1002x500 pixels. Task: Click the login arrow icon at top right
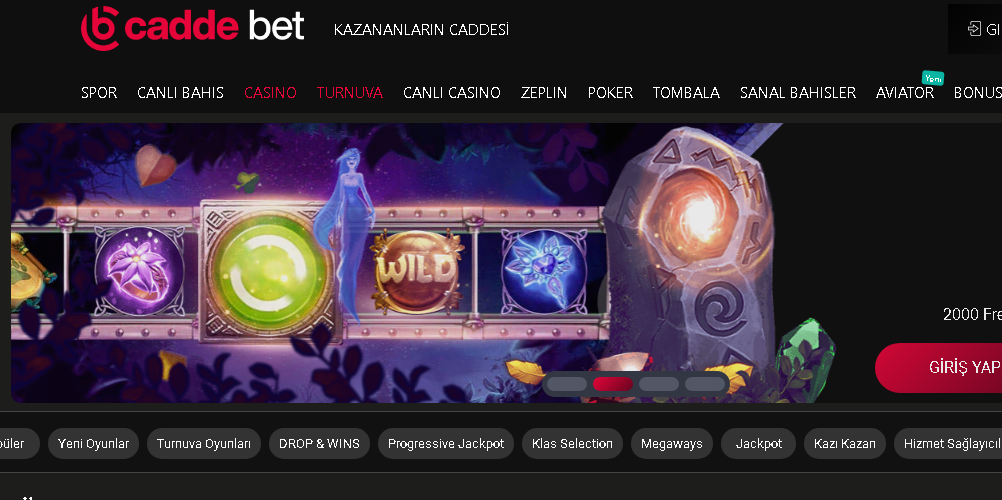(x=974, y=29)
